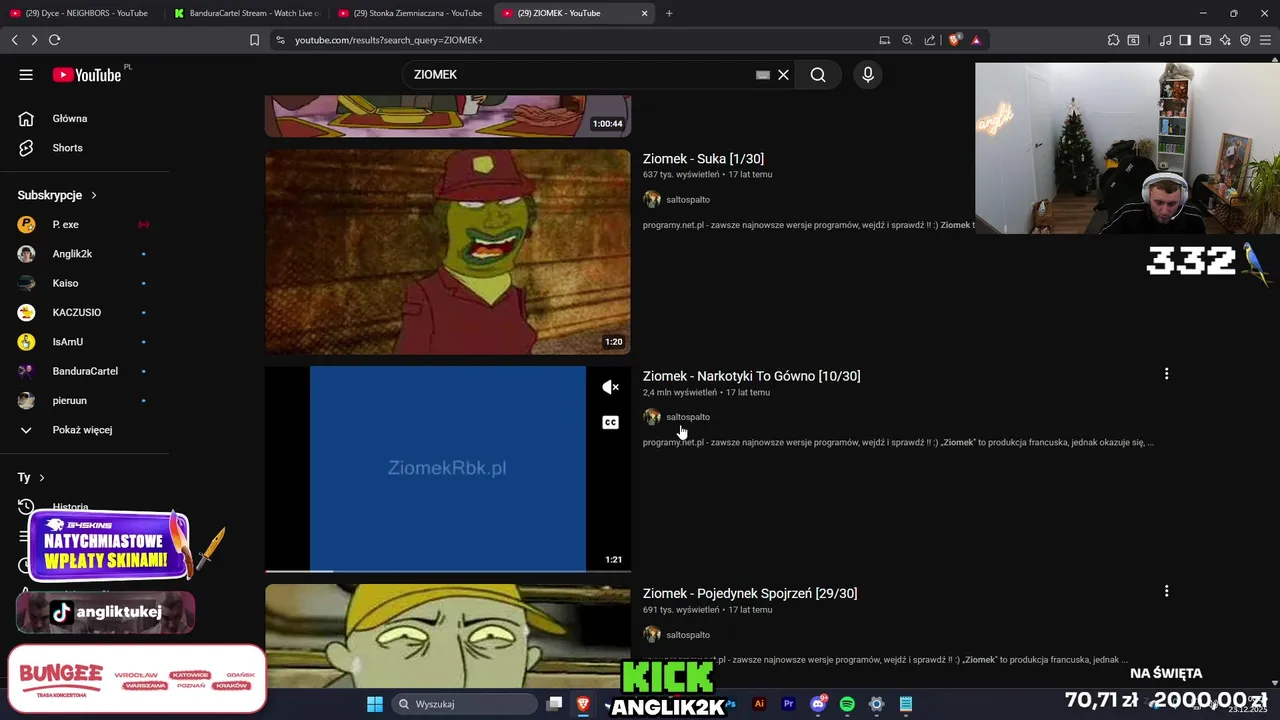Click the magnifier search button
Screen dimensions: 1280x720
818,75
